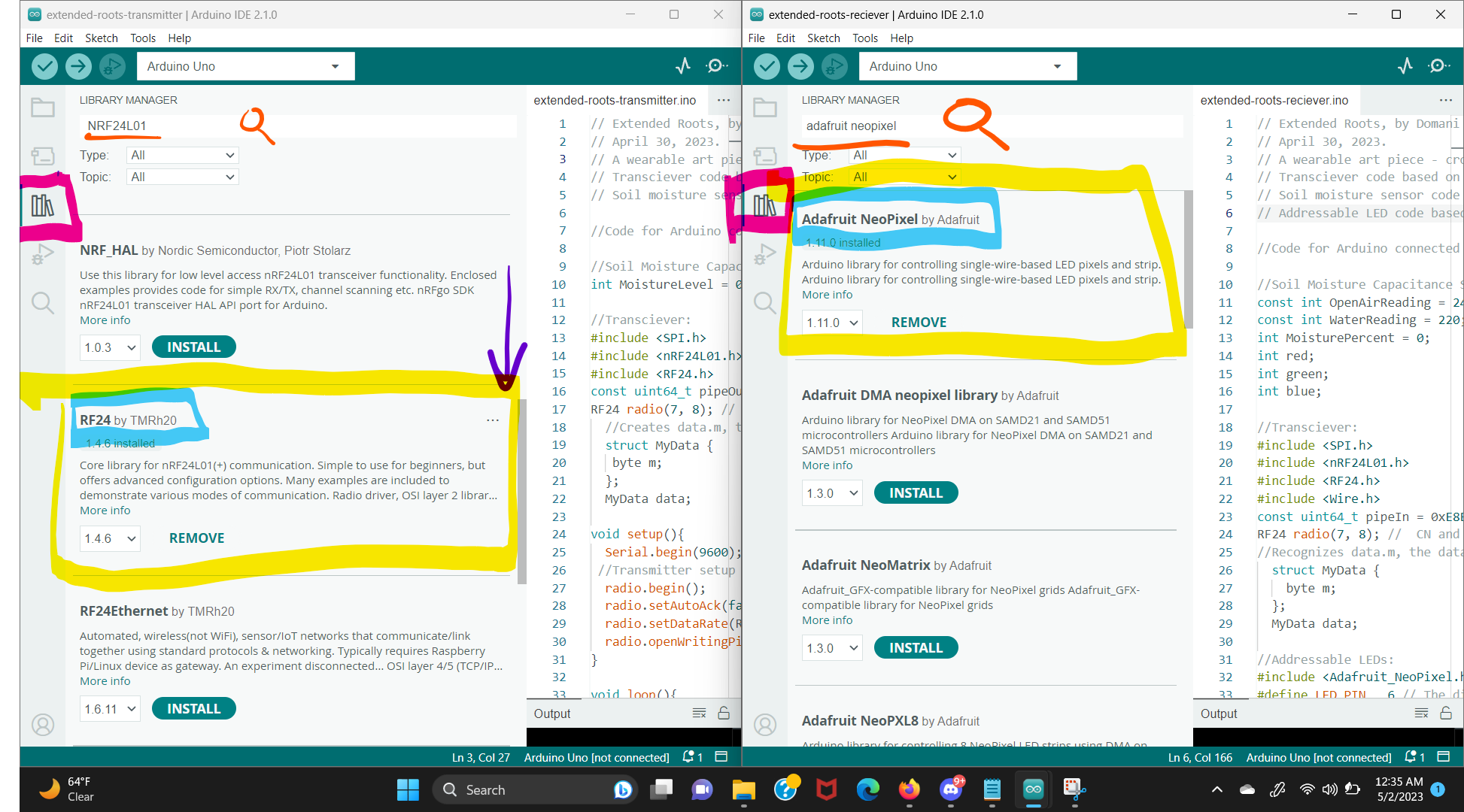Open board selector dropdown in transmitter window

click(245, 66)
